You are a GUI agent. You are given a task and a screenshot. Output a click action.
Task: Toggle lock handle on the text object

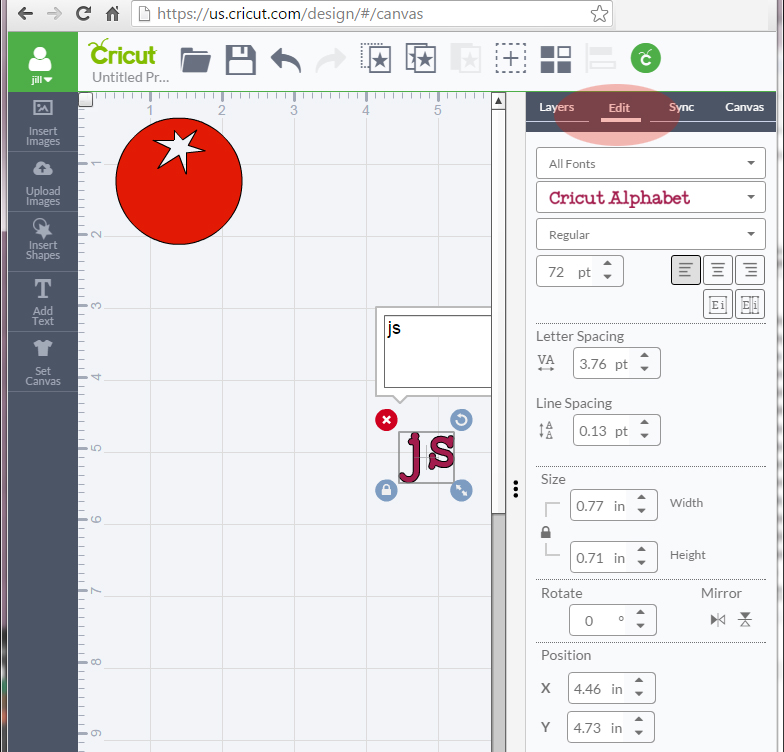(x=387, y=490)
